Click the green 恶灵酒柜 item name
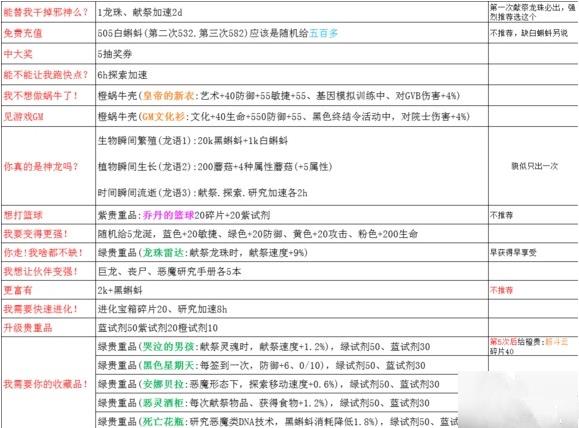Viewport: 579px width, 428px height. pos(163,403)
